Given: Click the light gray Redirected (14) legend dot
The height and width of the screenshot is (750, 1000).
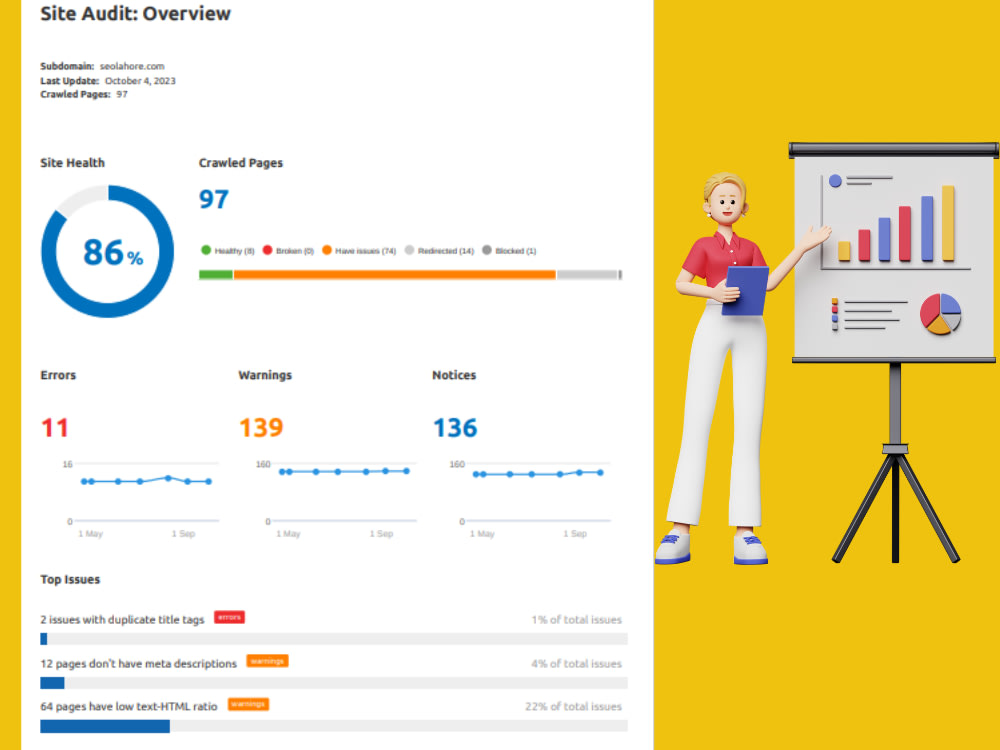Looking at the screenshot, I should click(x=409, y=250).
